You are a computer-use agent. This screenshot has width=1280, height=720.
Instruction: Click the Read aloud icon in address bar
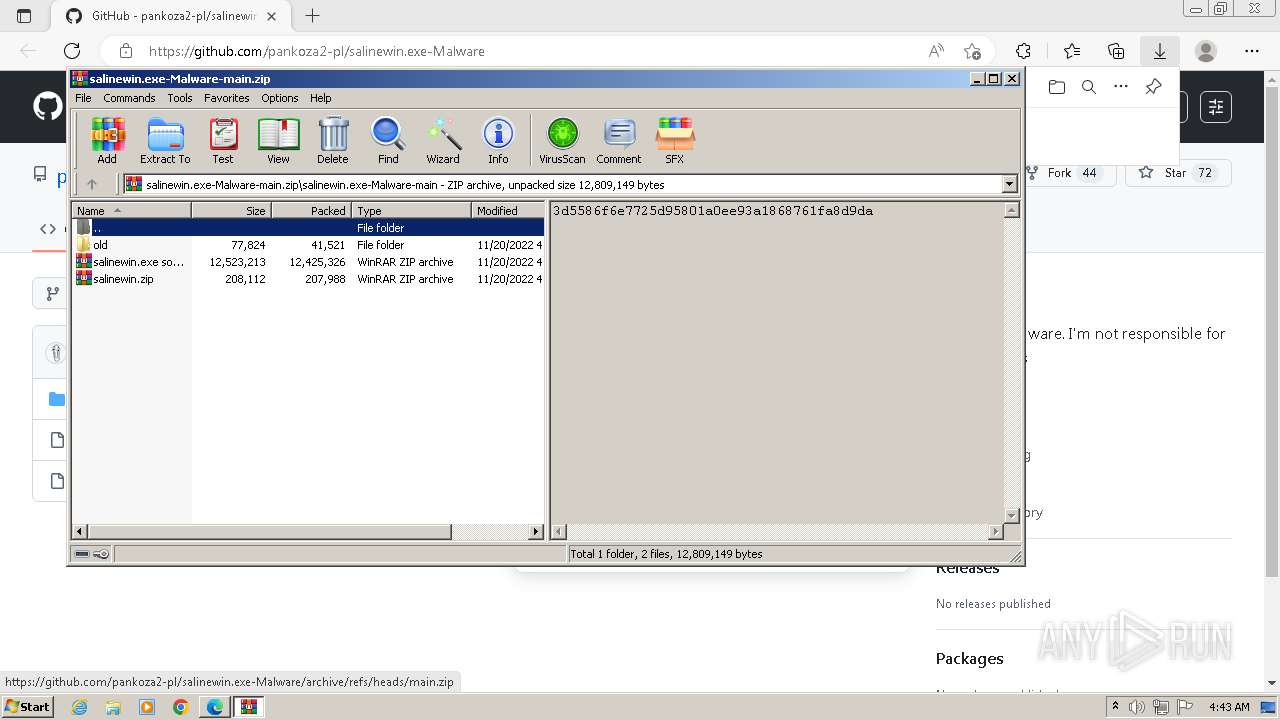936,51
